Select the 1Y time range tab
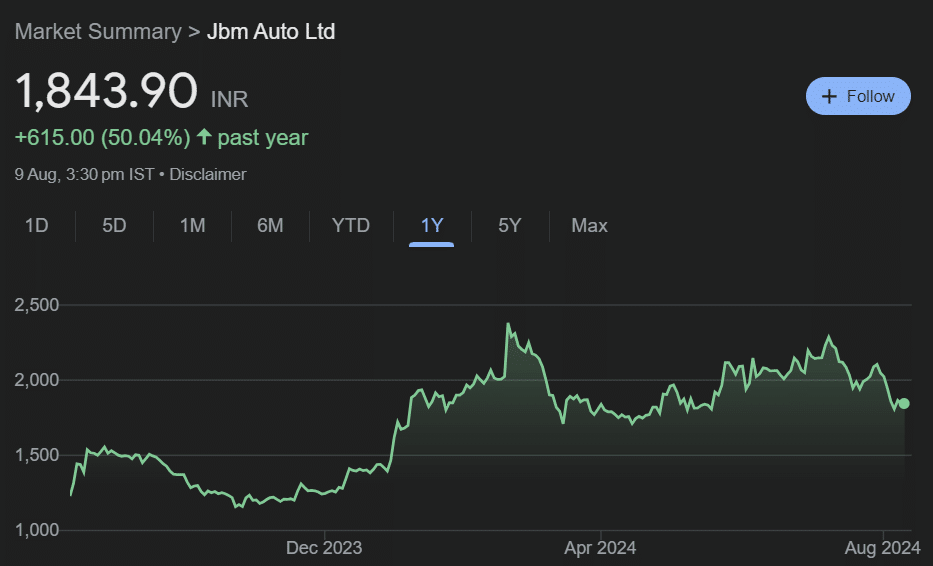This screenshot has height=566, width=933. pos(432,226)
